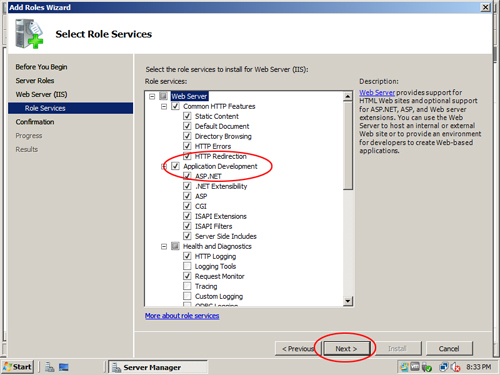Click the security shield tray icon
Image resolution: width=500 pixels, height=375 pixels.
tap(426, 367)
